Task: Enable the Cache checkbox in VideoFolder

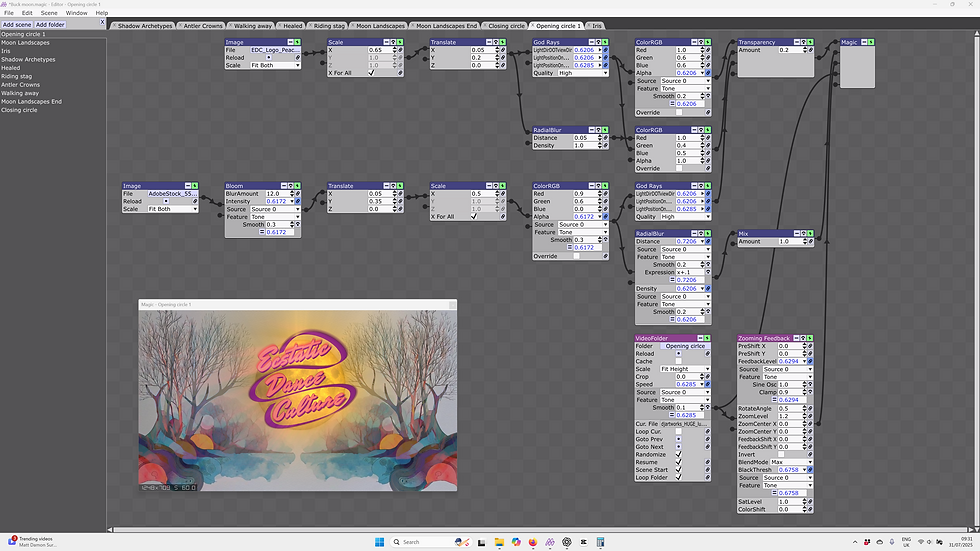Action: click(678, 361)
